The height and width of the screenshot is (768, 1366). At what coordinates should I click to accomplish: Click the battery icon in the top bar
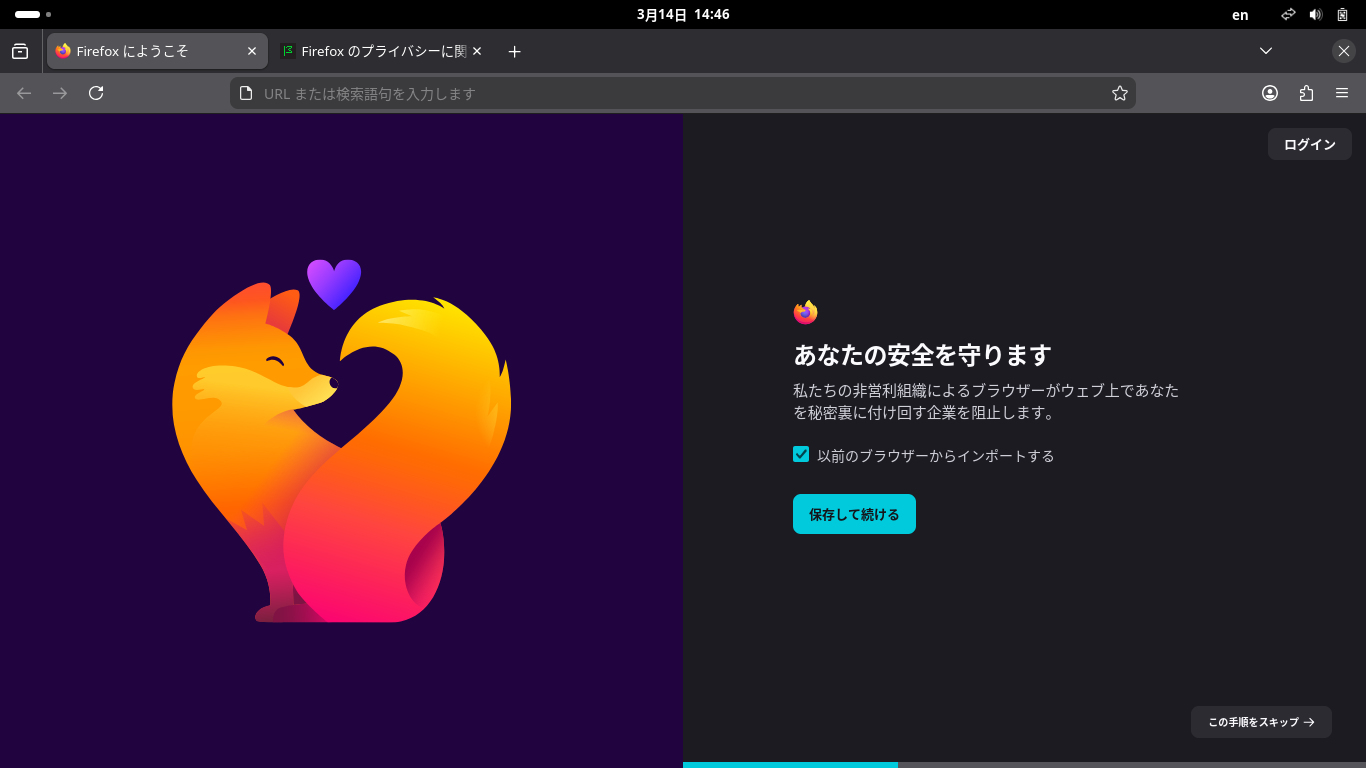click(1342, 15)
